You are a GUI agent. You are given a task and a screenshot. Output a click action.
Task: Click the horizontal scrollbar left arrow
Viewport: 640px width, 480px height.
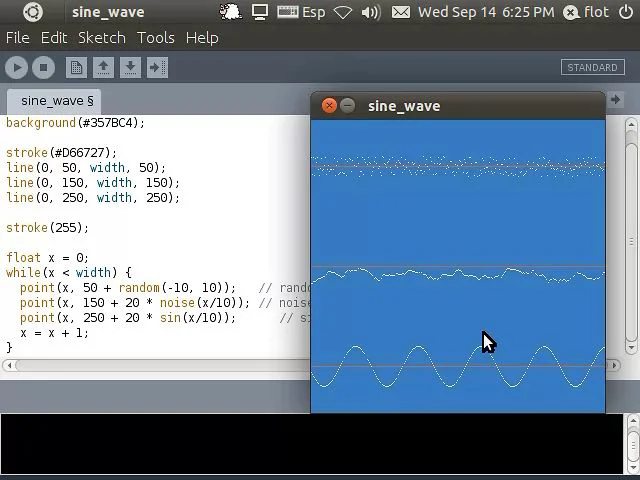point(9,365)
